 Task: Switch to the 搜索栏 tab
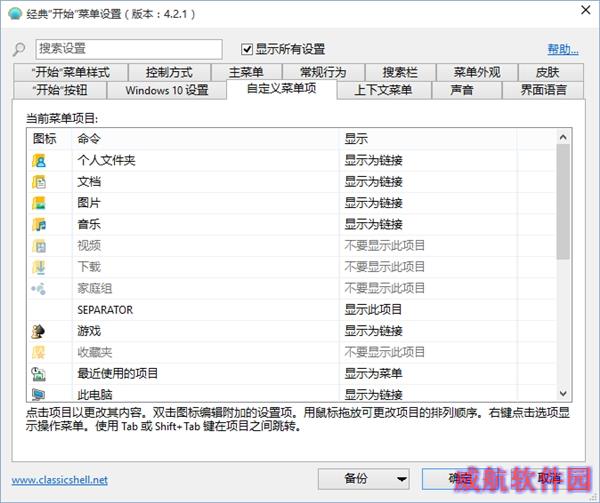pos(400,72)
